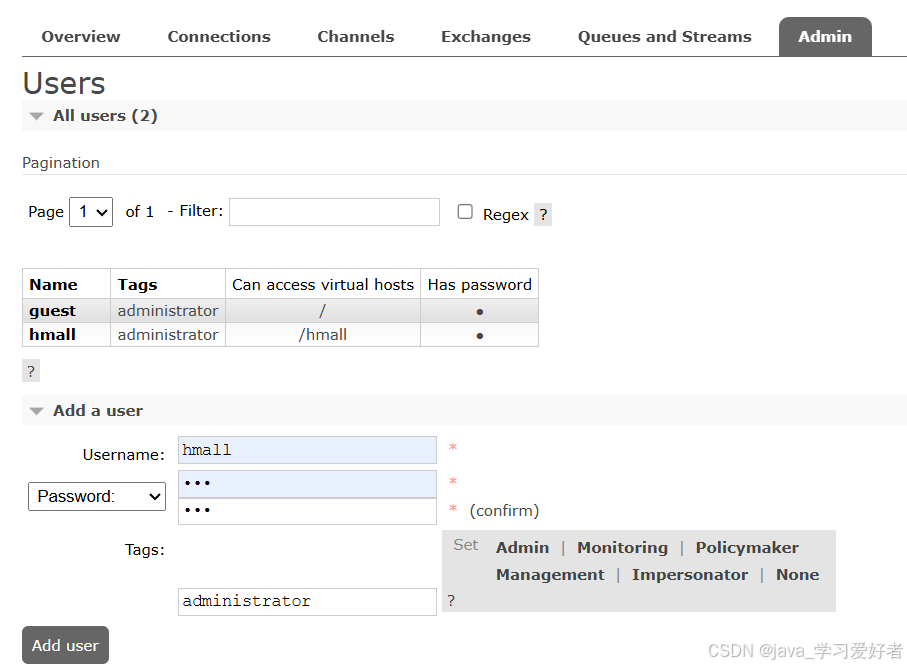
Task: Click administrator tag in guest row
Action: pyautogui.click(x=168, y=311)
